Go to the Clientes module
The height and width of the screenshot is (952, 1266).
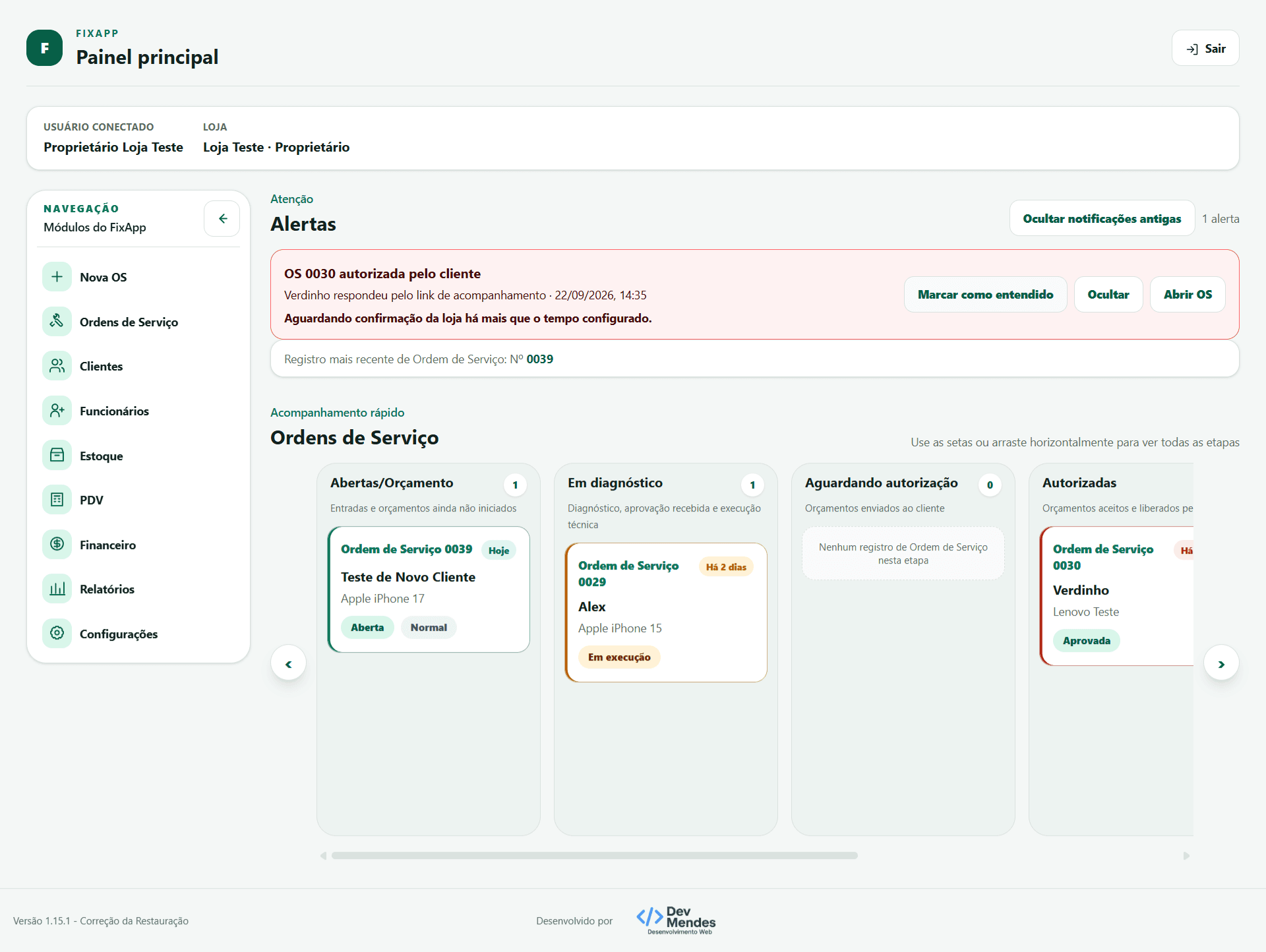pos(138,366)
